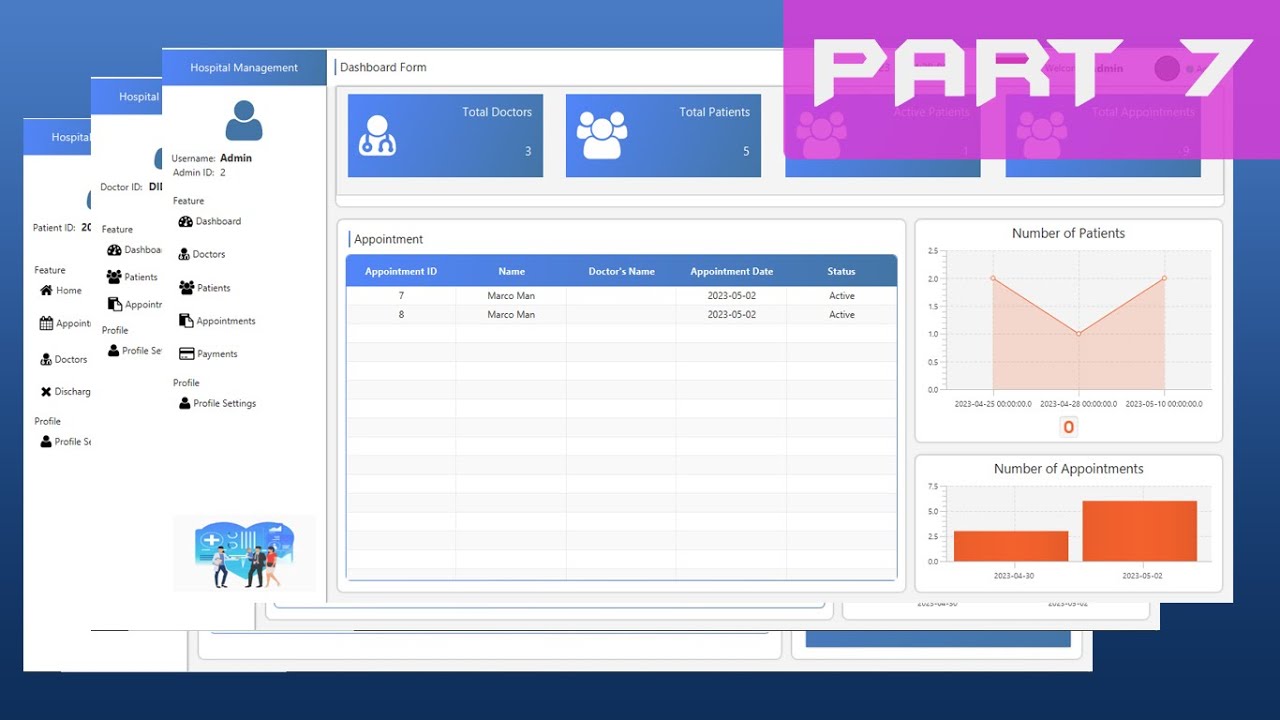Sort by the Name column header

[x=511, y=271]
